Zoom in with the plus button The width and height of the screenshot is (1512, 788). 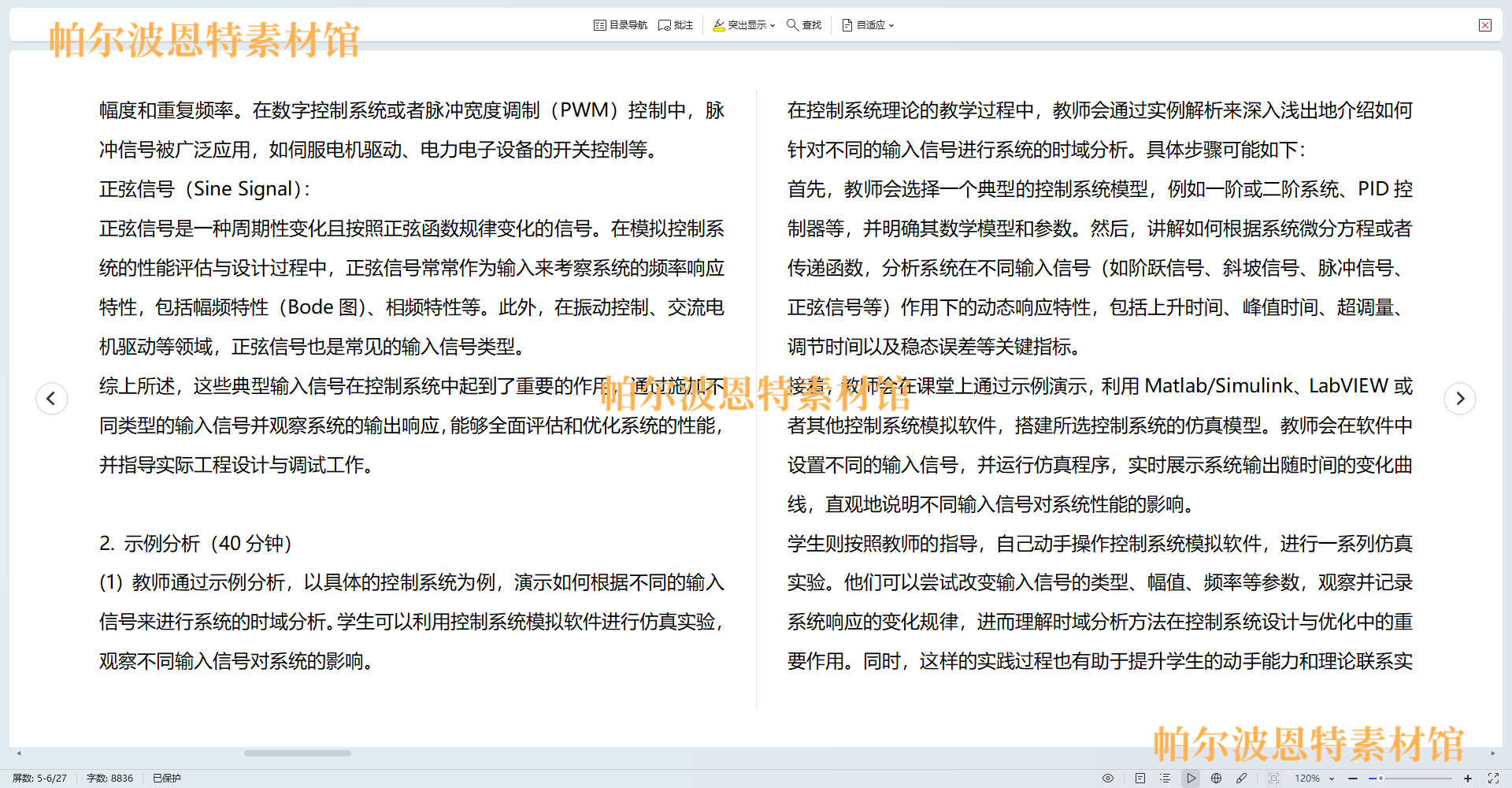pos(1468,778)
